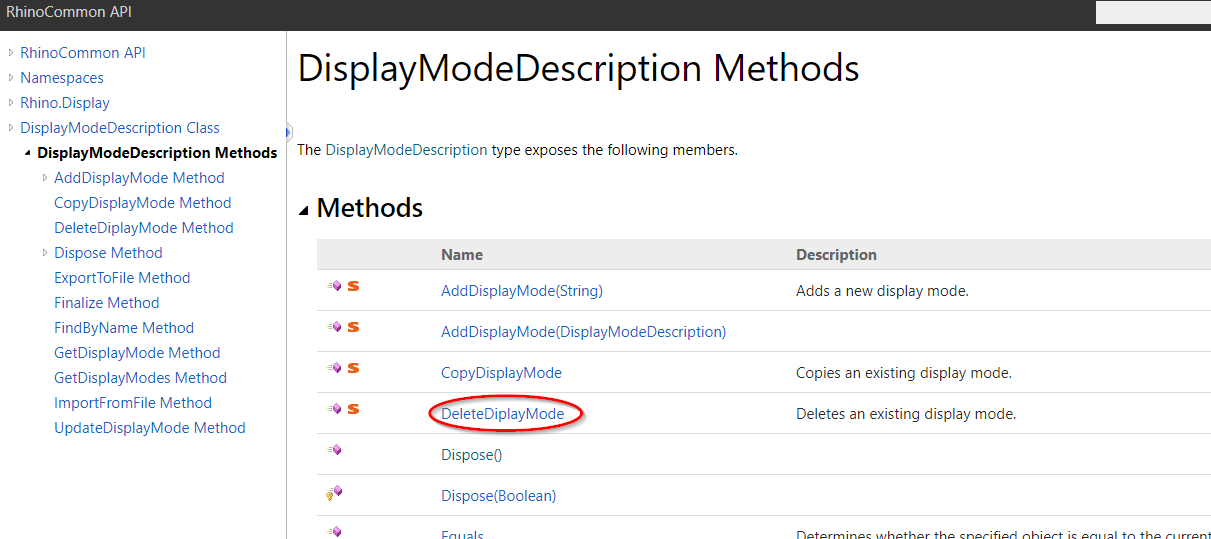
Task: Click 'Deletes an existing display mode.' description
Action: (906, 414)
